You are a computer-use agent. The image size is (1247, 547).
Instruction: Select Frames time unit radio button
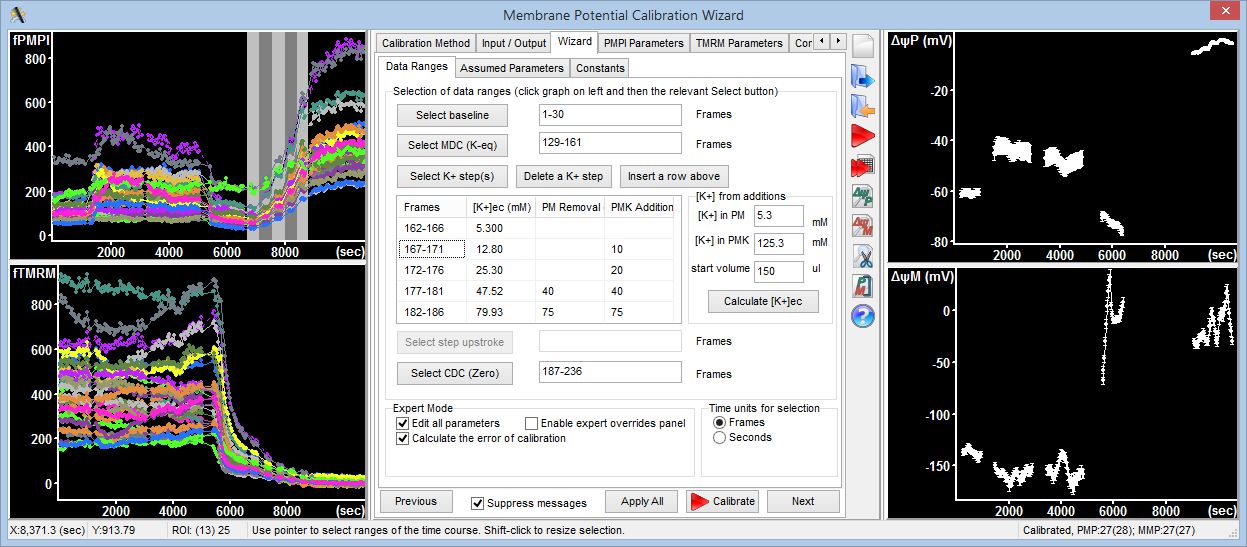(719, 423)
